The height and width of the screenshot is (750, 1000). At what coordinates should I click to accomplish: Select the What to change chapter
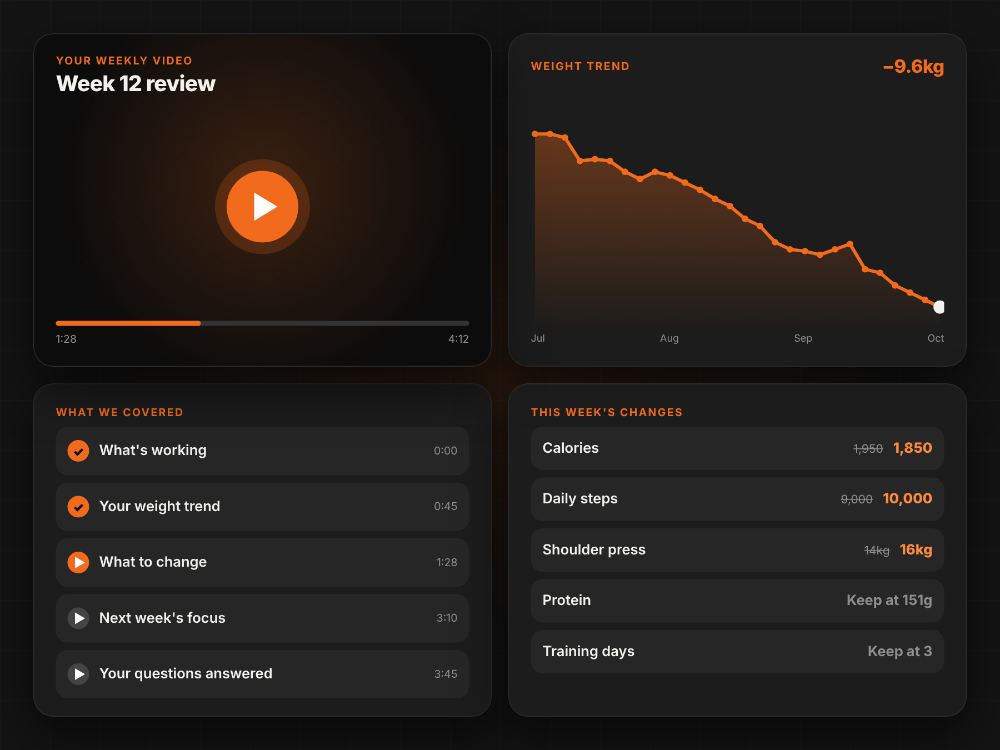click(262, 562)
